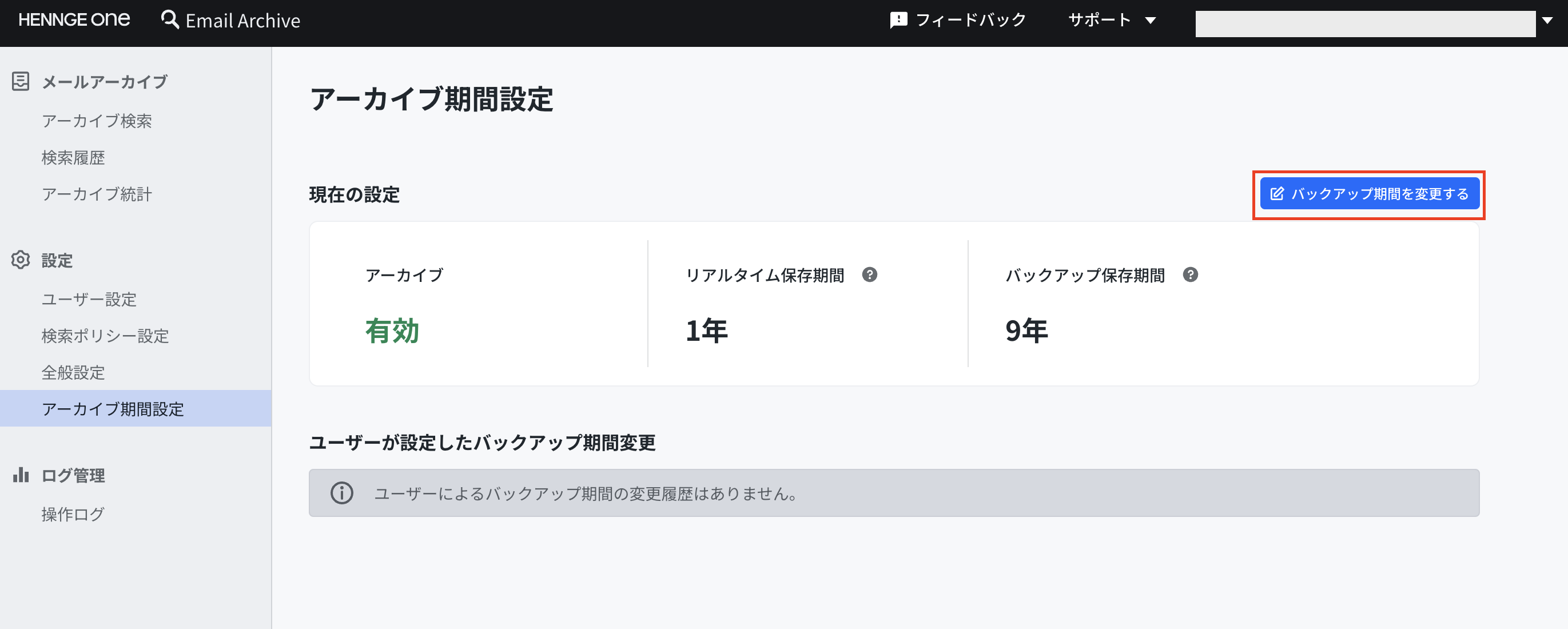Click the アーカイブ label in the settings card
Viewport: 1568px width, 629px height.
[x=404, y=275]
